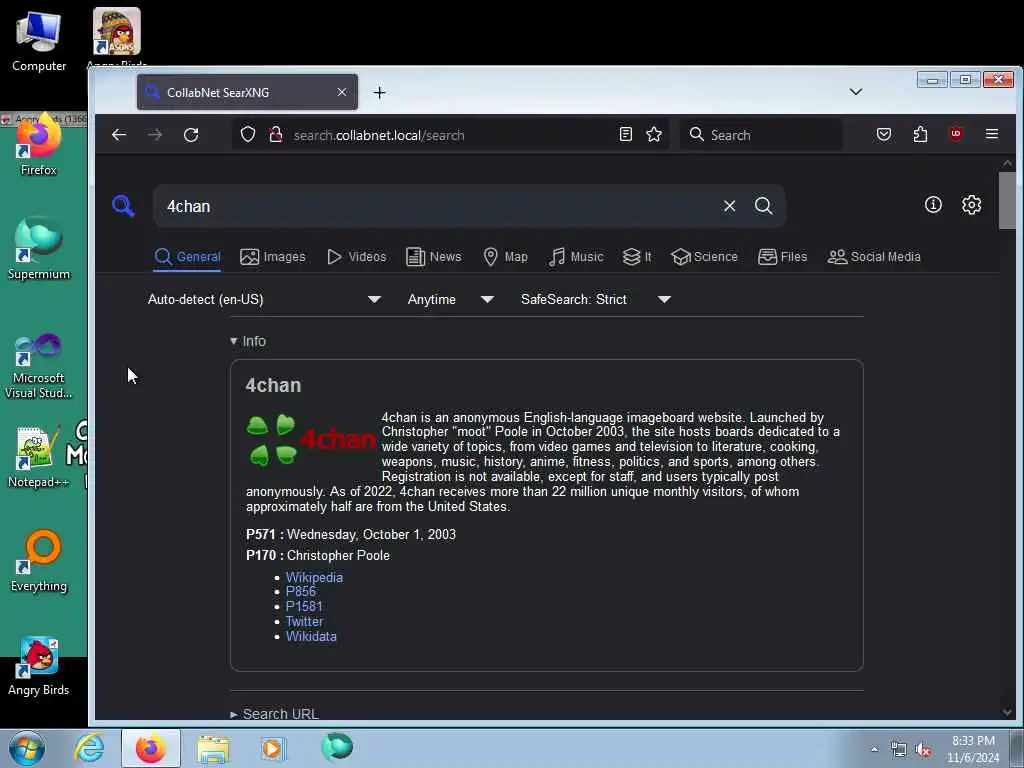
Task: Open the Wikipedia link
Action: [314, 577]
